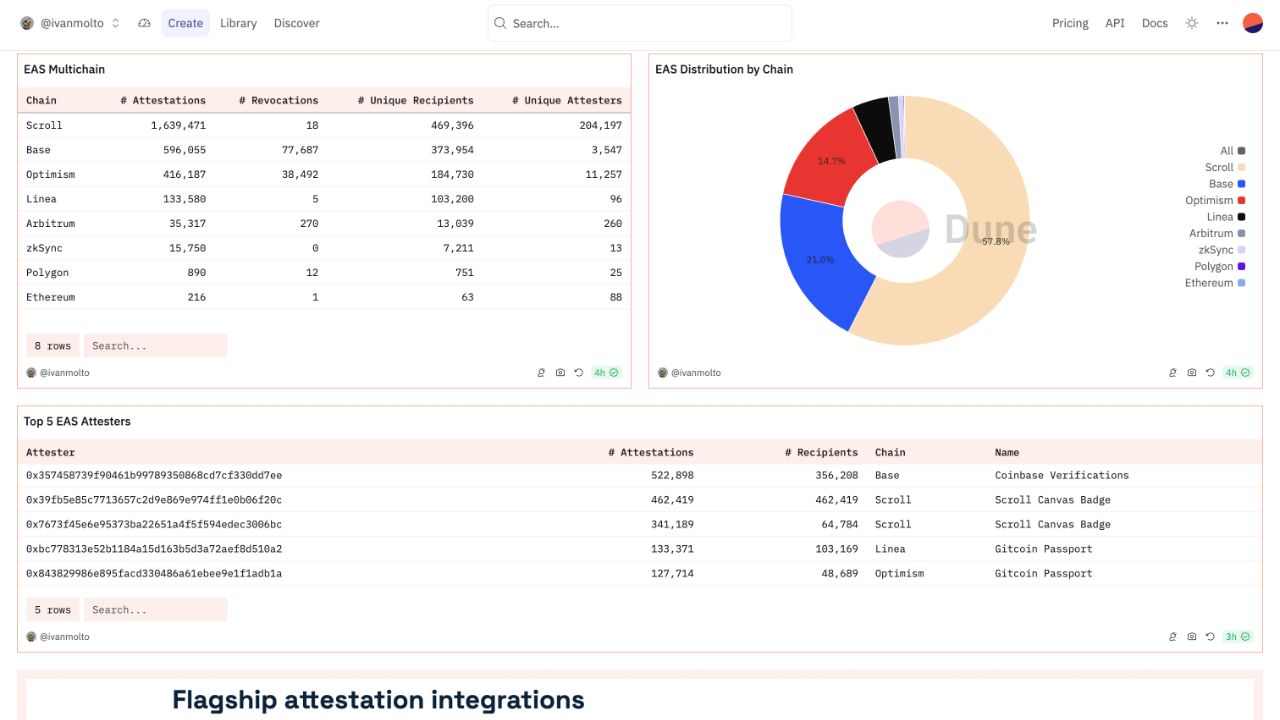The height and width of the screenshot is (720, 1280).
Task: Click the 5 rows indicator under Top 5 EAS Attesters
Action: (x=53, y=610)
